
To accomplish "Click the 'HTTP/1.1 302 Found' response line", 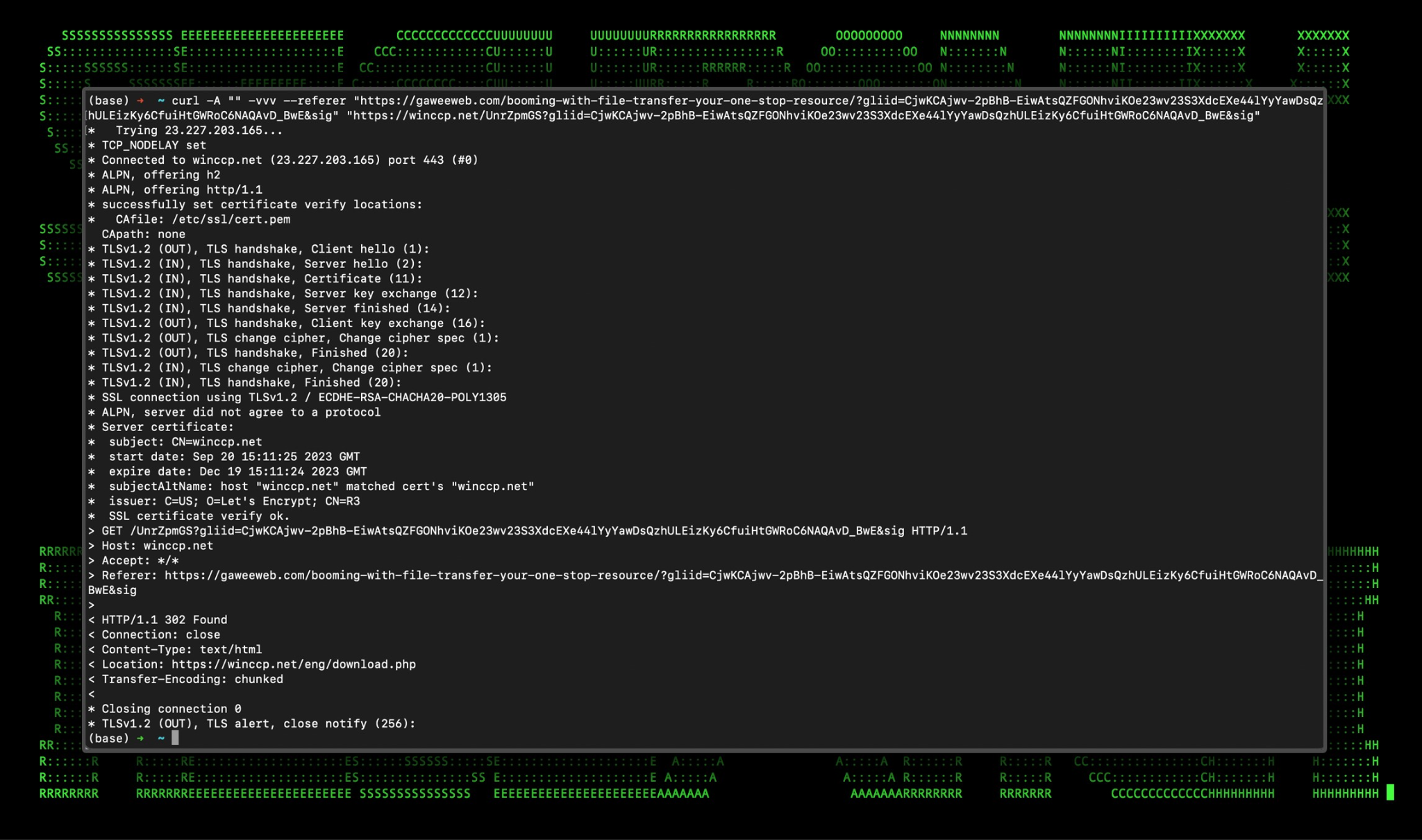I will click(x=164, y=620).
